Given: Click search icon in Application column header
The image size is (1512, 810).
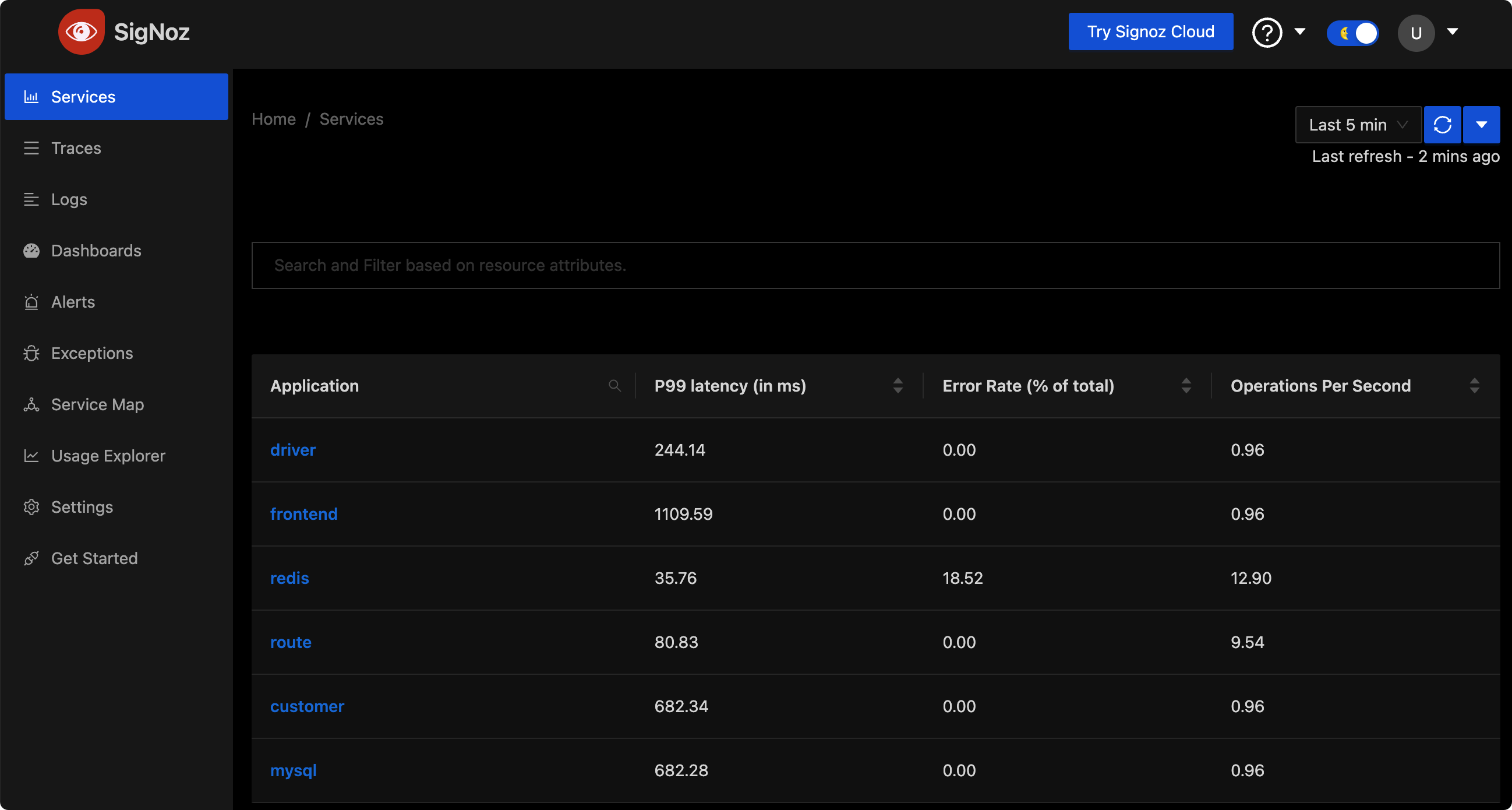Looking at the screenshot, I should [x=614, y=386].
